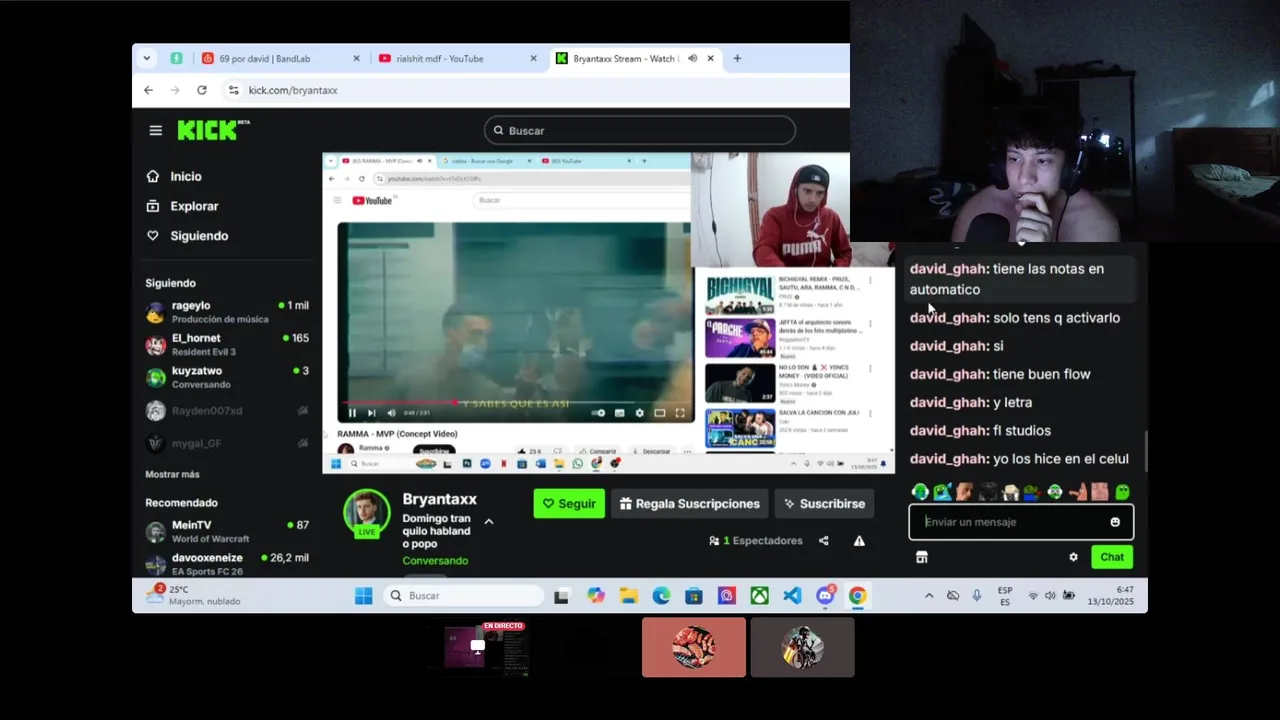Viewport: 1280px width, 720px height.
Task: Open chat settings gear icon
Action: point(1073,557)
